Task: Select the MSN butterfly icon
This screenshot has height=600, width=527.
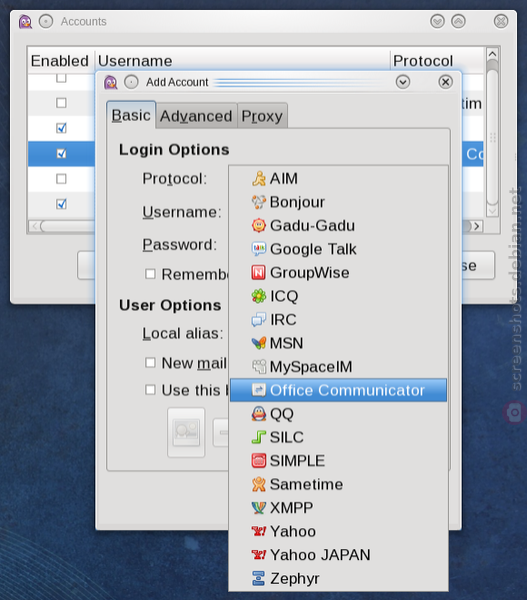Action: tap(259, 343)
